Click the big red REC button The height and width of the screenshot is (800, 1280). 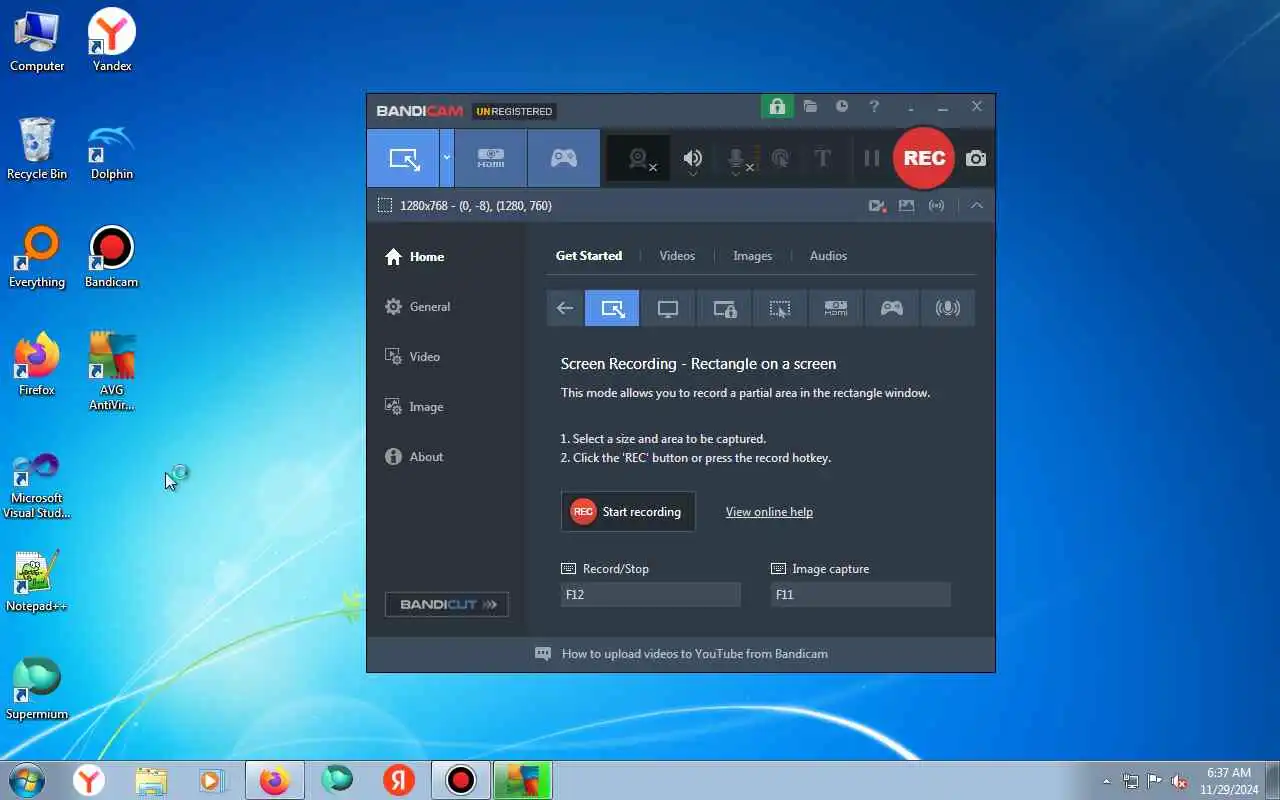coord(924,158)
